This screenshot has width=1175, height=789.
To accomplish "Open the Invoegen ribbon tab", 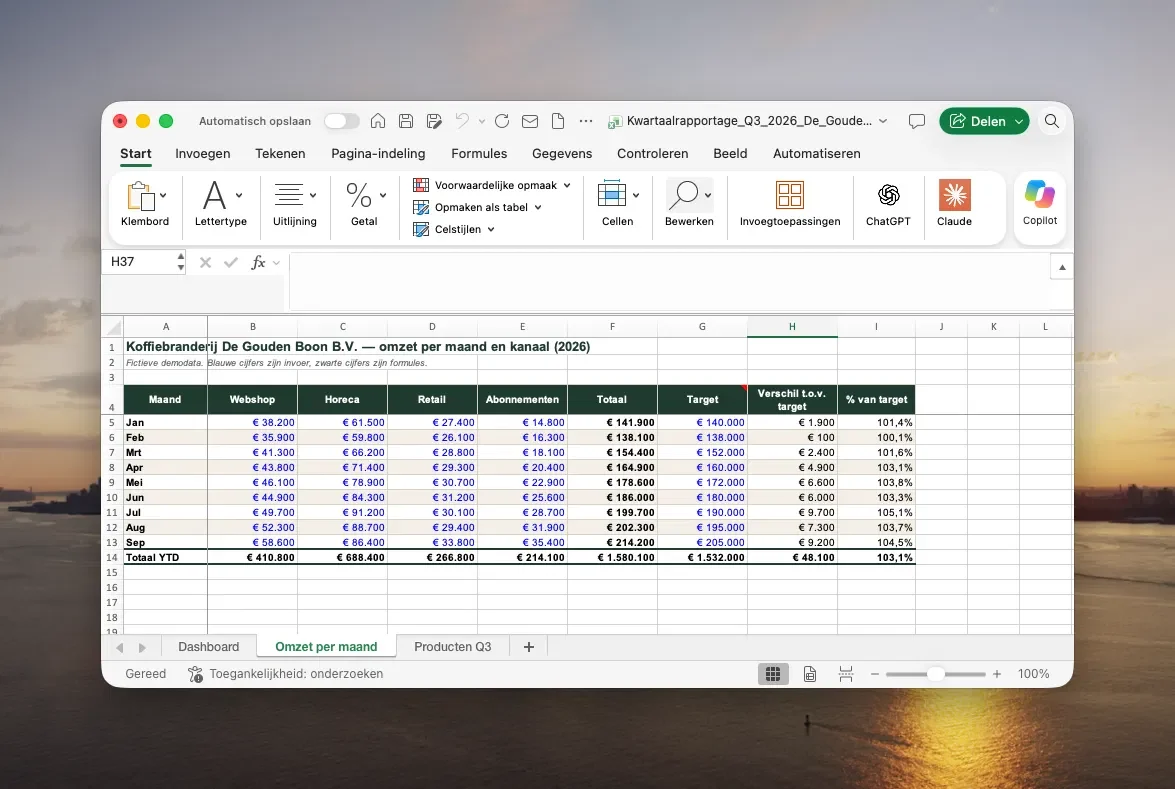I will pos(202,154).
